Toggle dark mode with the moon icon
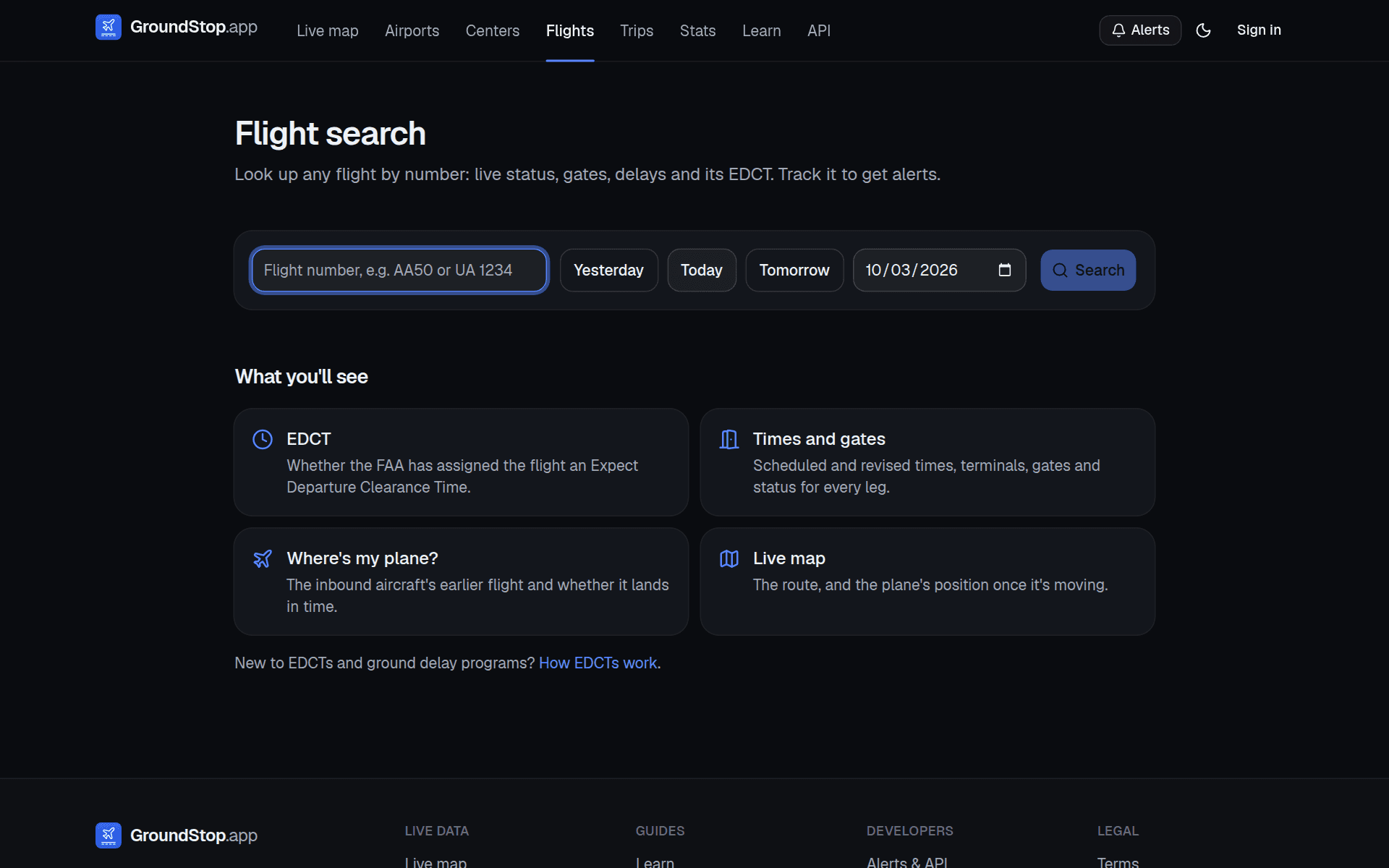The height and width of the screenshot is (868, 1389). tap(1203, 30)
